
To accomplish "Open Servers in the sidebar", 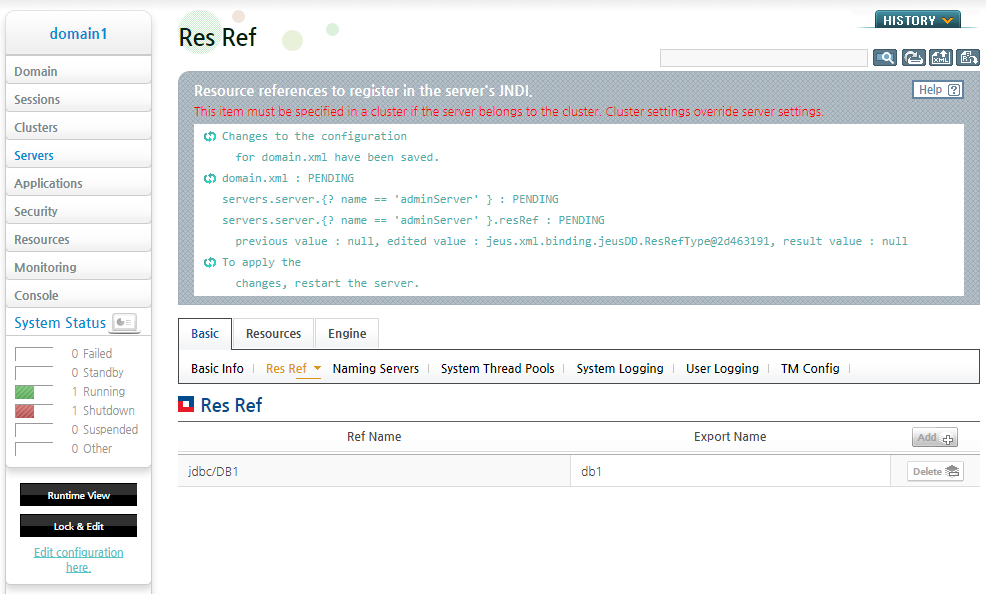I will [79, 155].
